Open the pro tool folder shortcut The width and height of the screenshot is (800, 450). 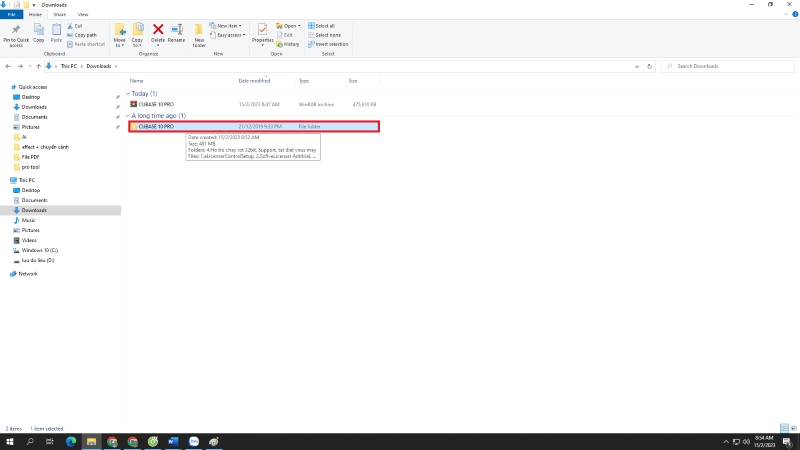coord(30,167)
